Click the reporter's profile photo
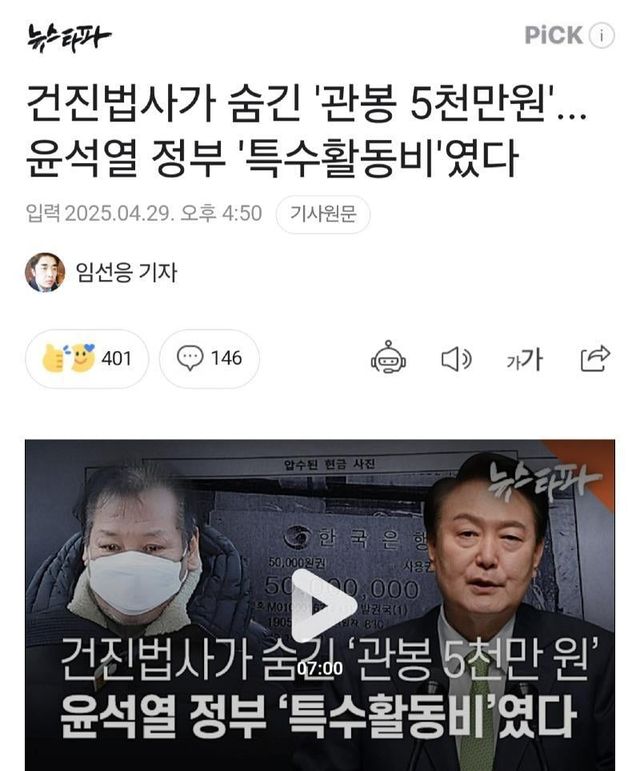 click(x=45, y=272)
